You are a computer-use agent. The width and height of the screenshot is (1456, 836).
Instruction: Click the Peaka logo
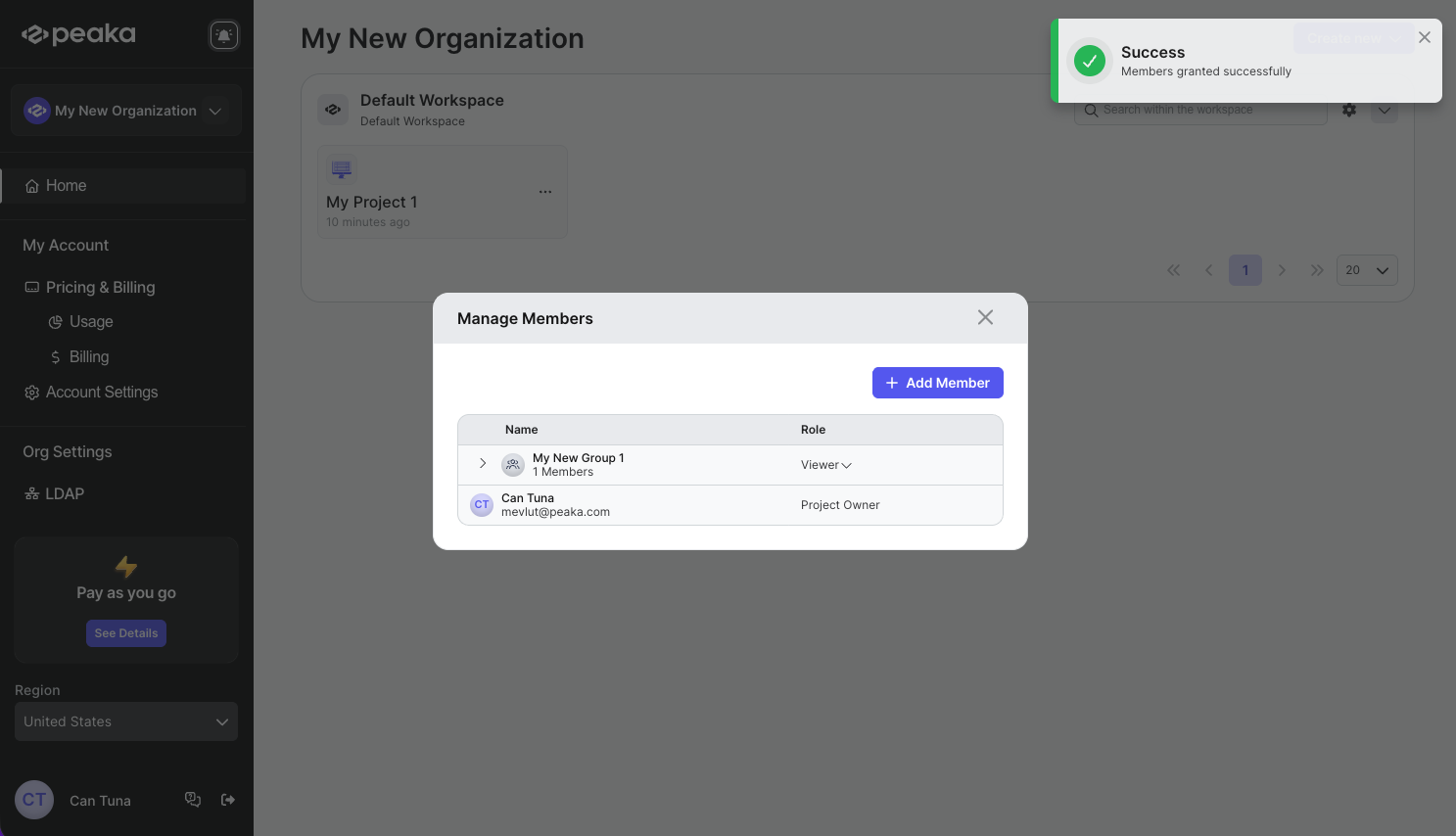coord(79,34)
